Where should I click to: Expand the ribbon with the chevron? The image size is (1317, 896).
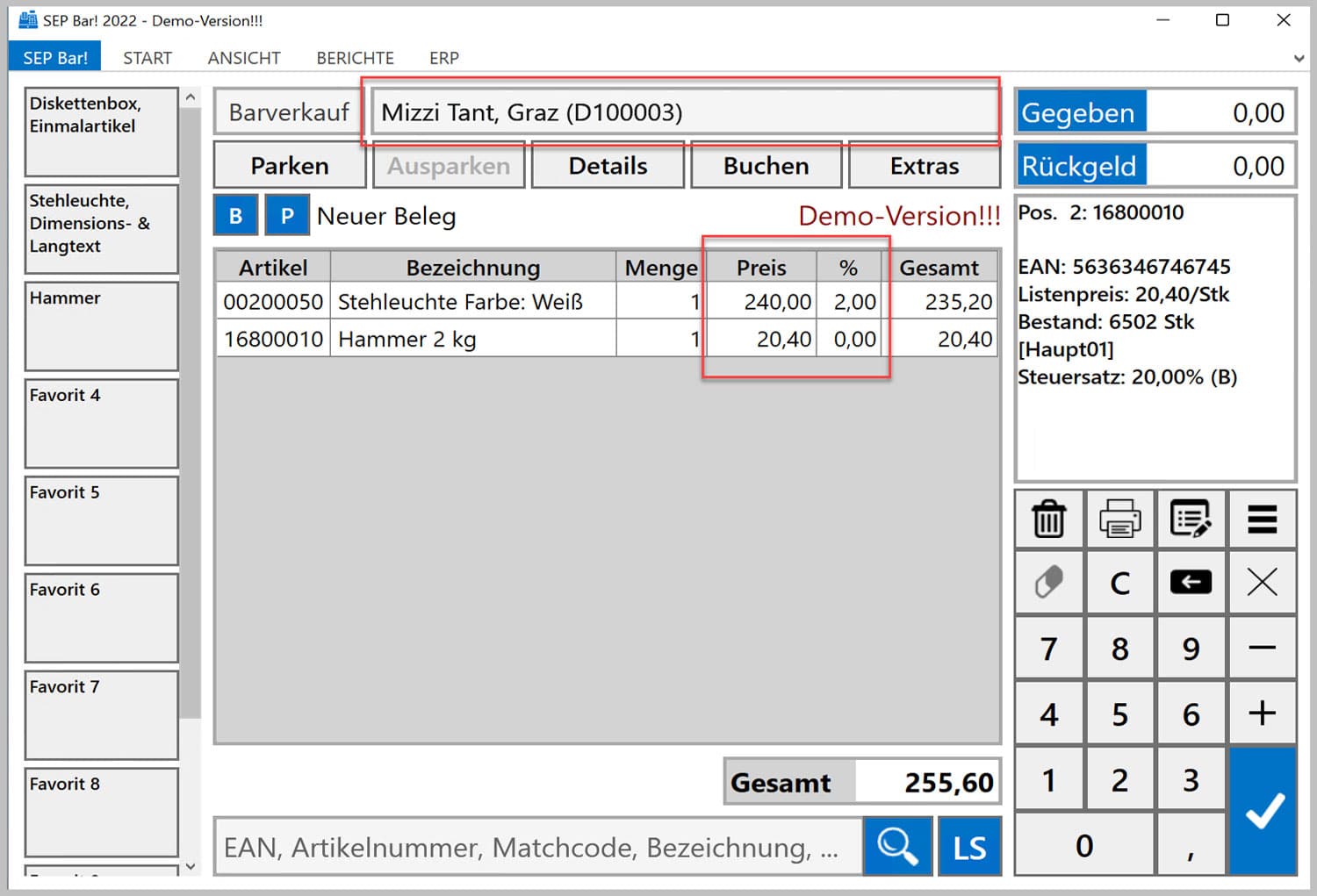1299,59
